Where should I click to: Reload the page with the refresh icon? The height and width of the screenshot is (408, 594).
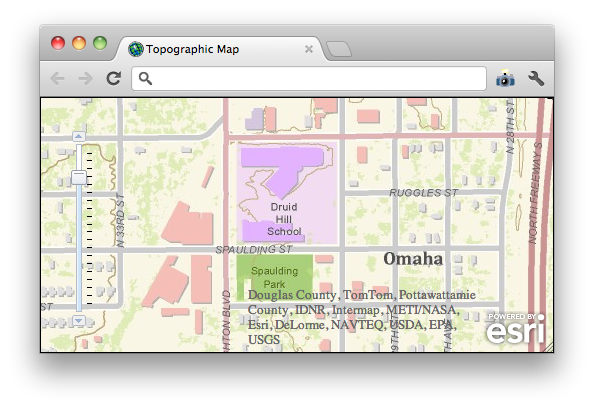click(x=114, y=78)
